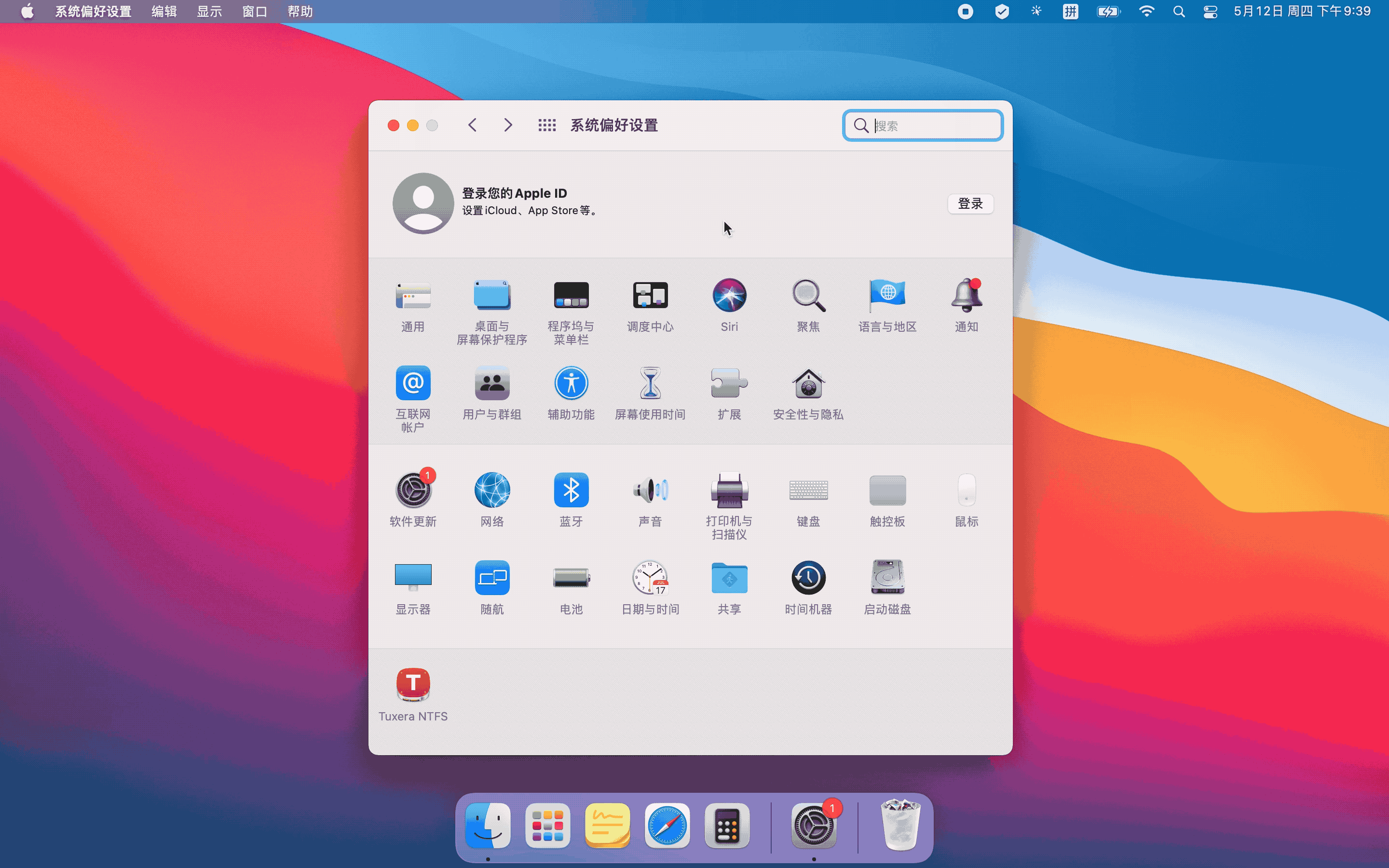Open Siri preferences
This screenshot has height=868, width=1389.
729,296
